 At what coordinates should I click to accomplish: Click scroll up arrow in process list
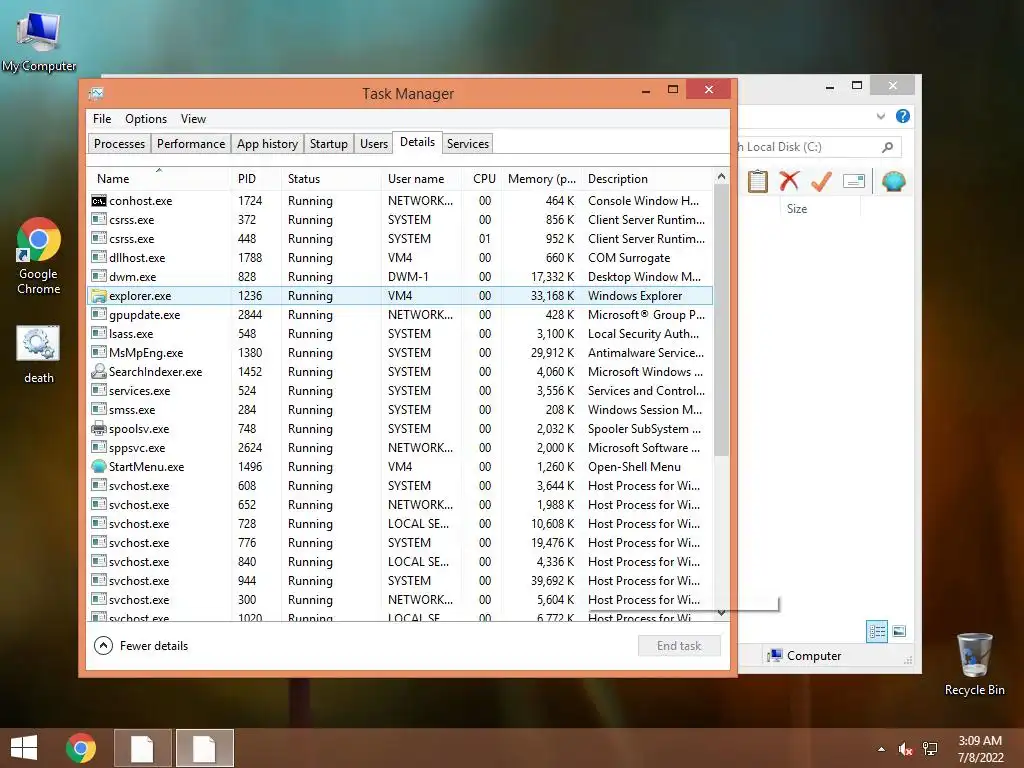pos(721,176)
